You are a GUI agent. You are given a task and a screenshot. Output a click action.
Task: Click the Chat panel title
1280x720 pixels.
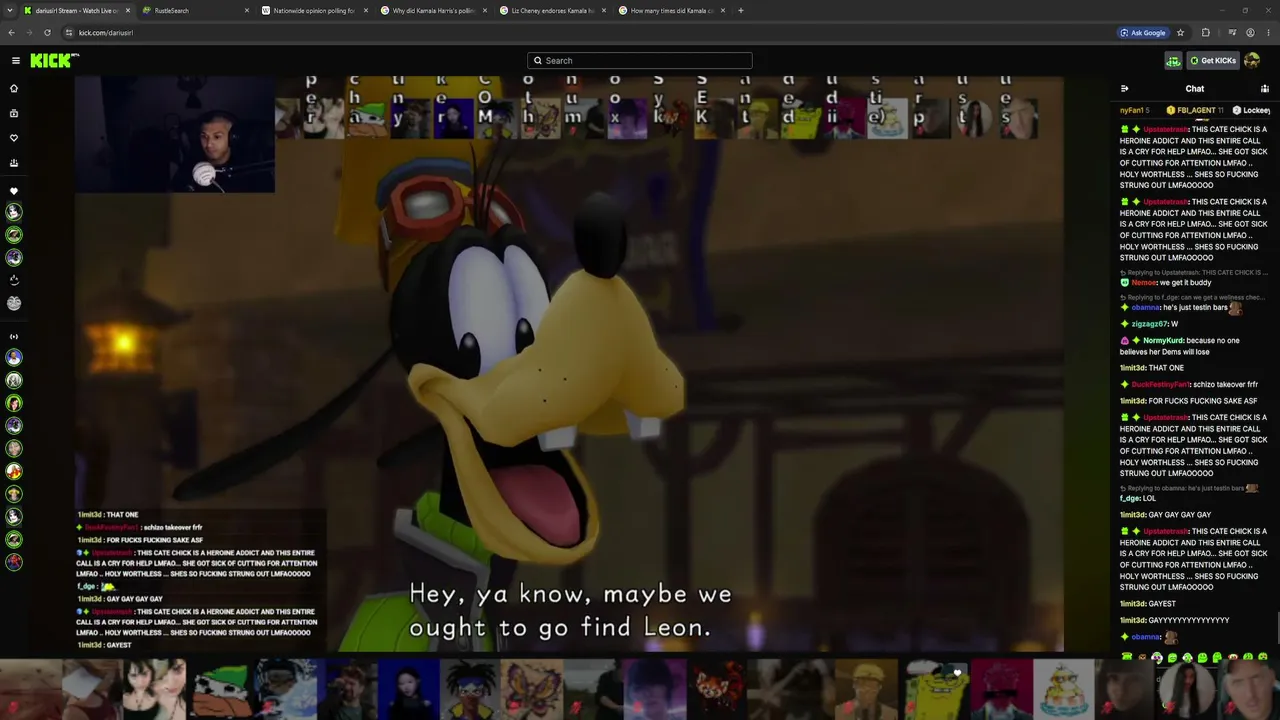1195,89
